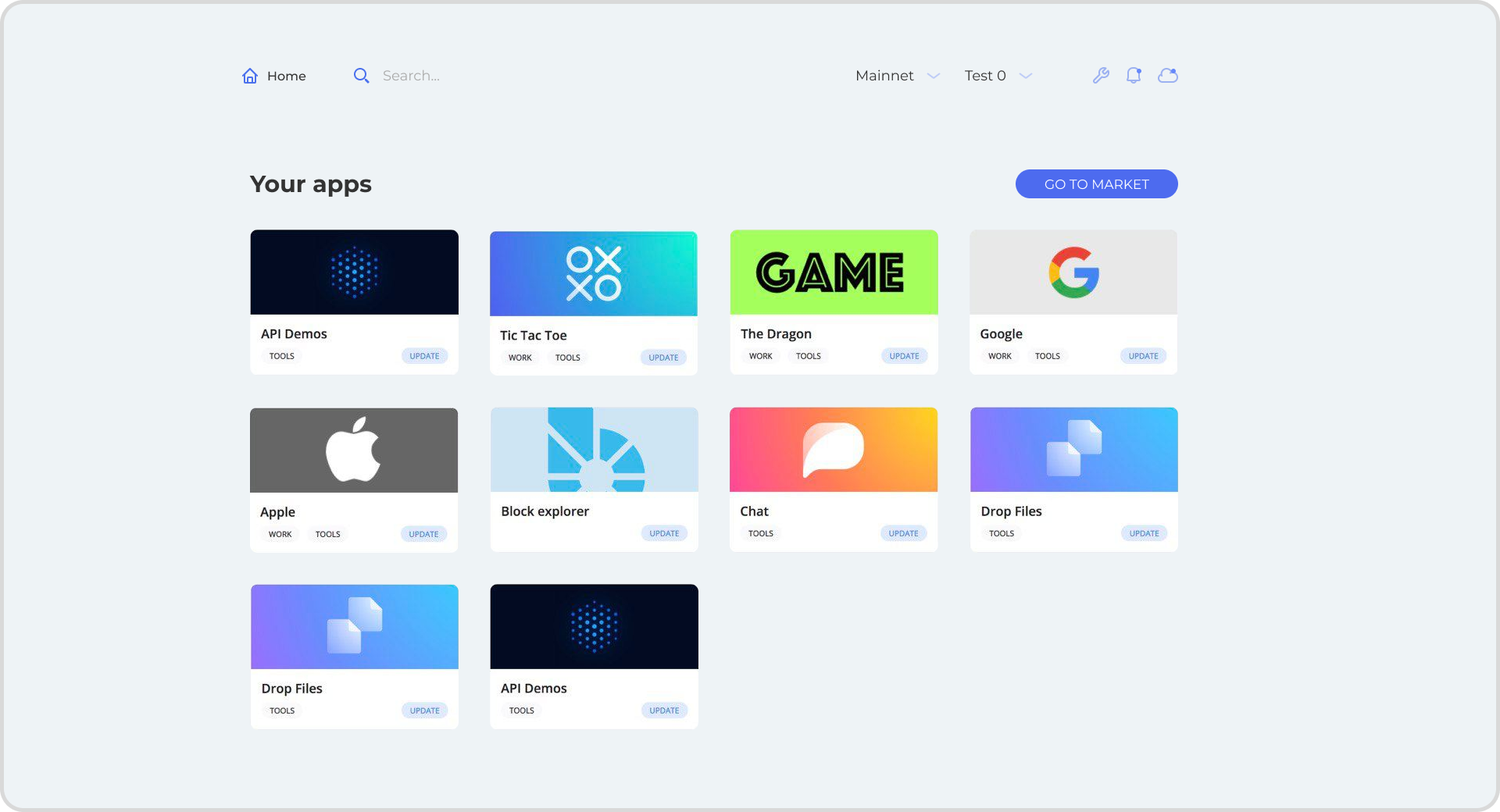Open the Tic Tac Toe app thumbnail

click(x=594, y=273)
